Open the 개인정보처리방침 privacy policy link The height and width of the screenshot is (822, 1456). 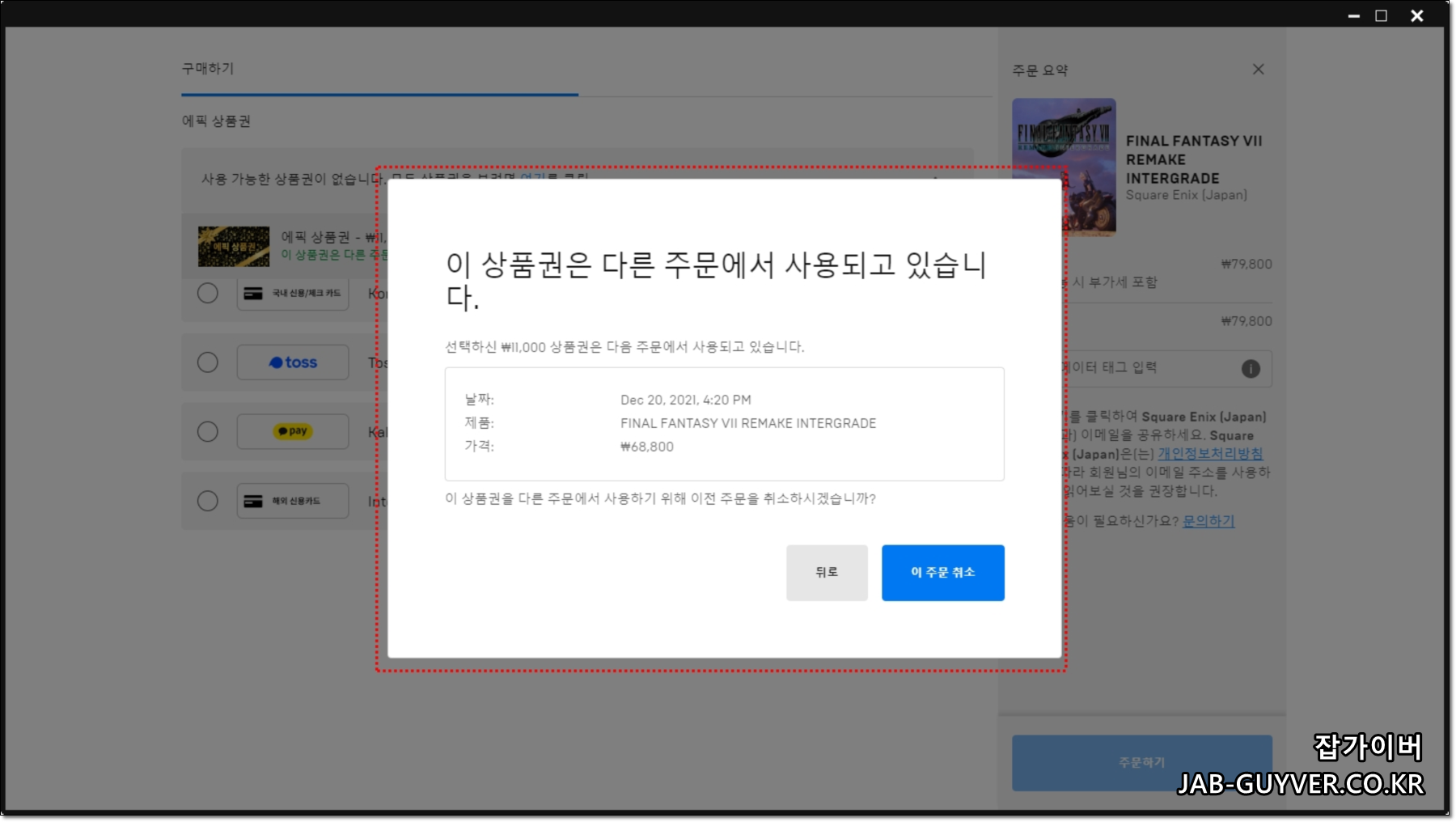point(1210,454)
